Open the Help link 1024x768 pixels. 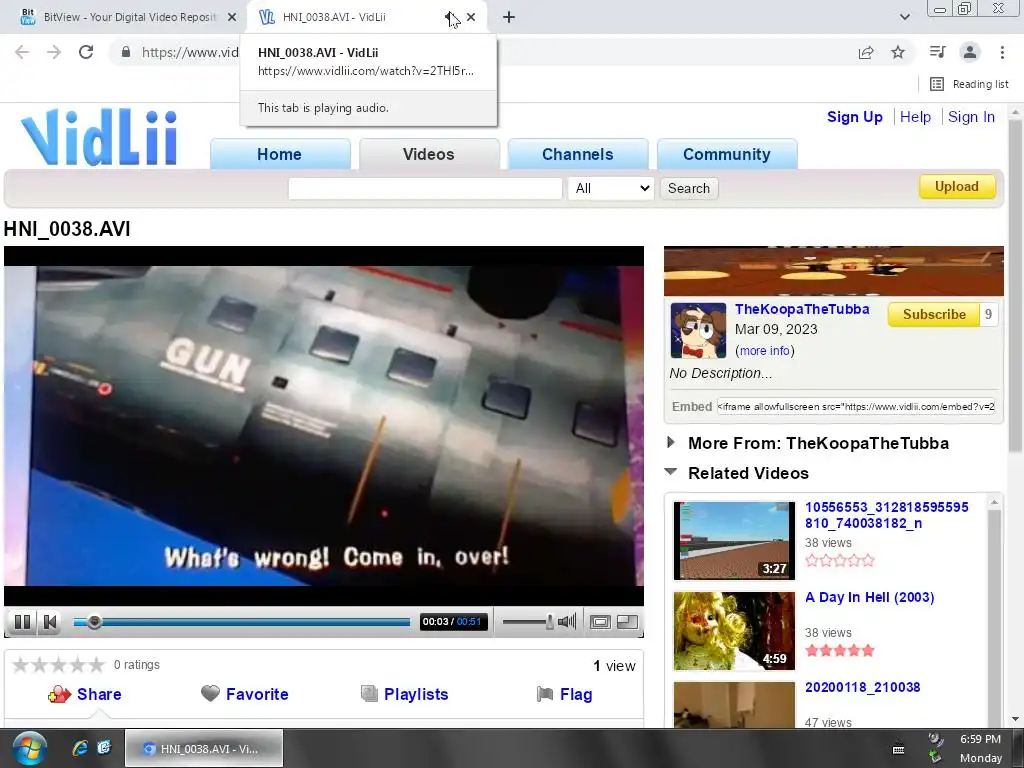point(915,117)
